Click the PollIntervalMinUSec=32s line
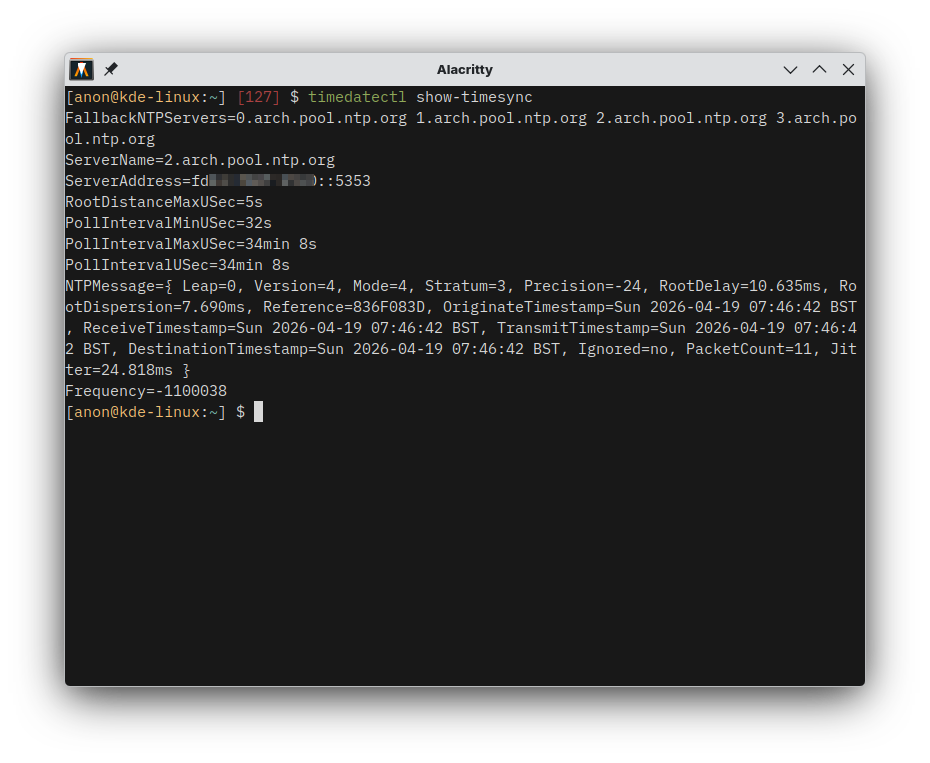The height and width of the screenshot is (763, 930). (x=168, y=223)
